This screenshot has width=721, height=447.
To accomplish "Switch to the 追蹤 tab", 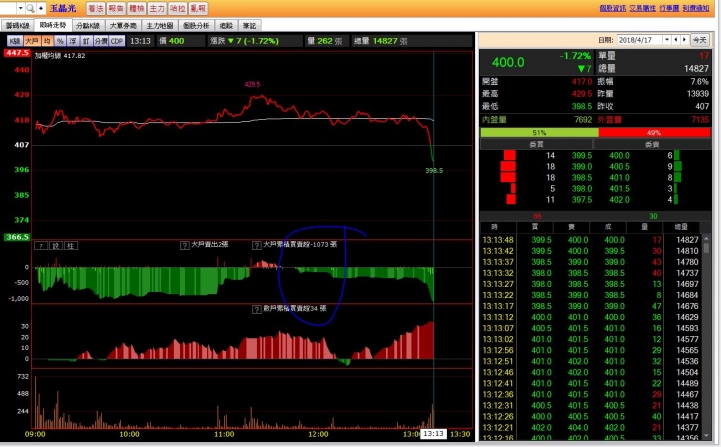I will point(226,26).
